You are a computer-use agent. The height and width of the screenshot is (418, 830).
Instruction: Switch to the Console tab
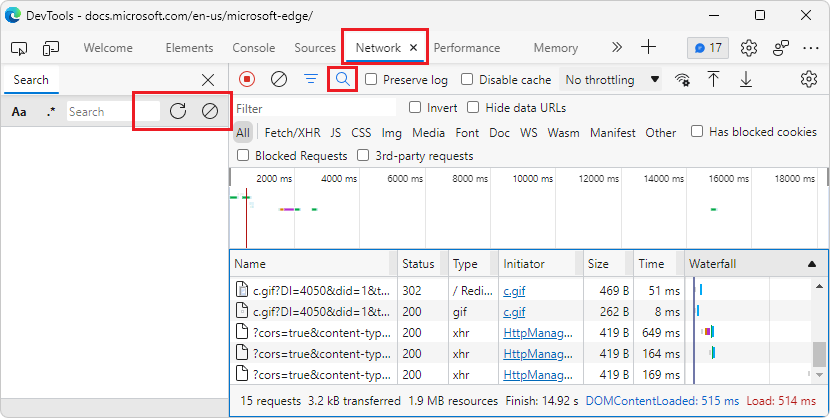(254, 48)
